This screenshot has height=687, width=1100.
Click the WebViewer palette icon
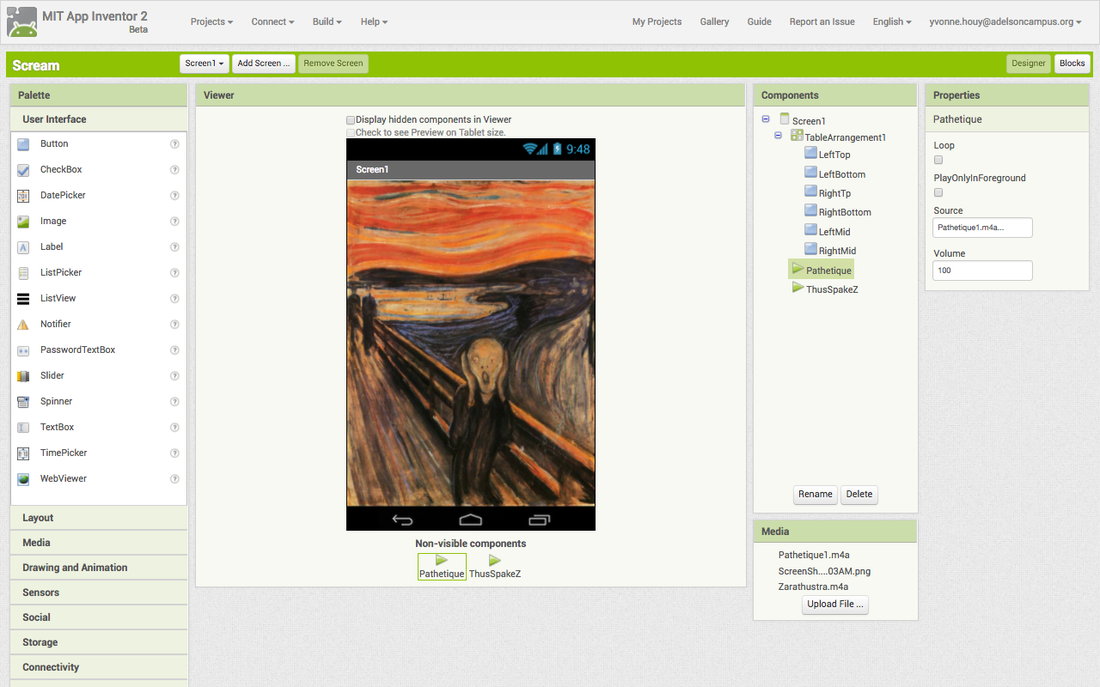(x=23, y=479)
